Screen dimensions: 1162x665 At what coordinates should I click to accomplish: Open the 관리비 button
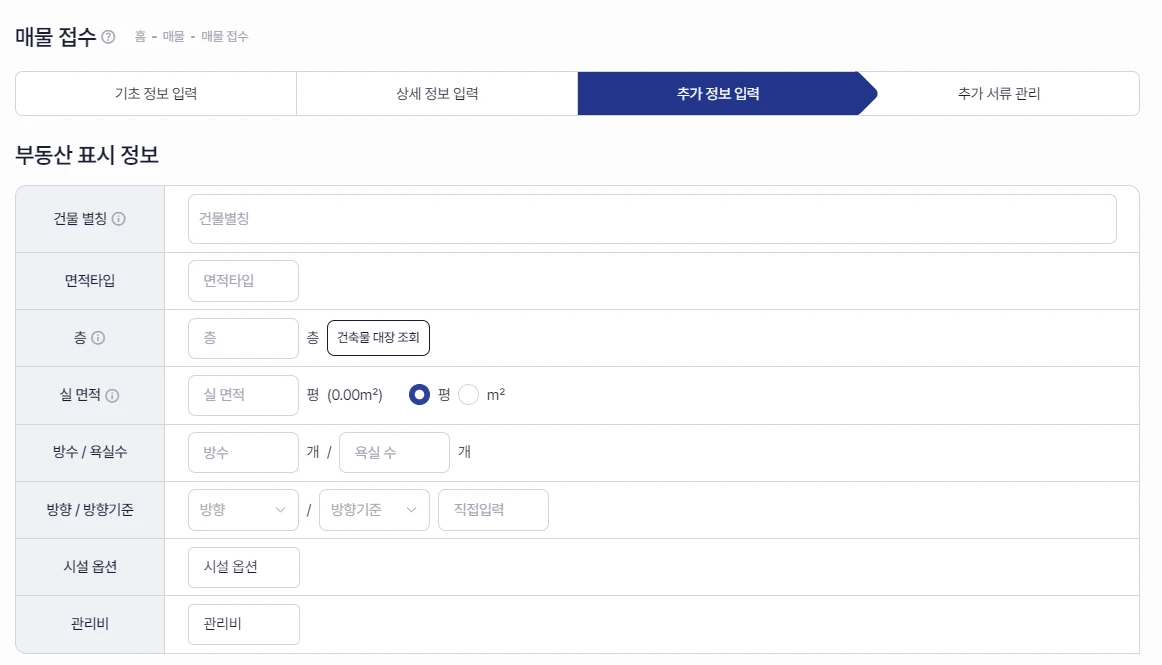coord(244,624)
